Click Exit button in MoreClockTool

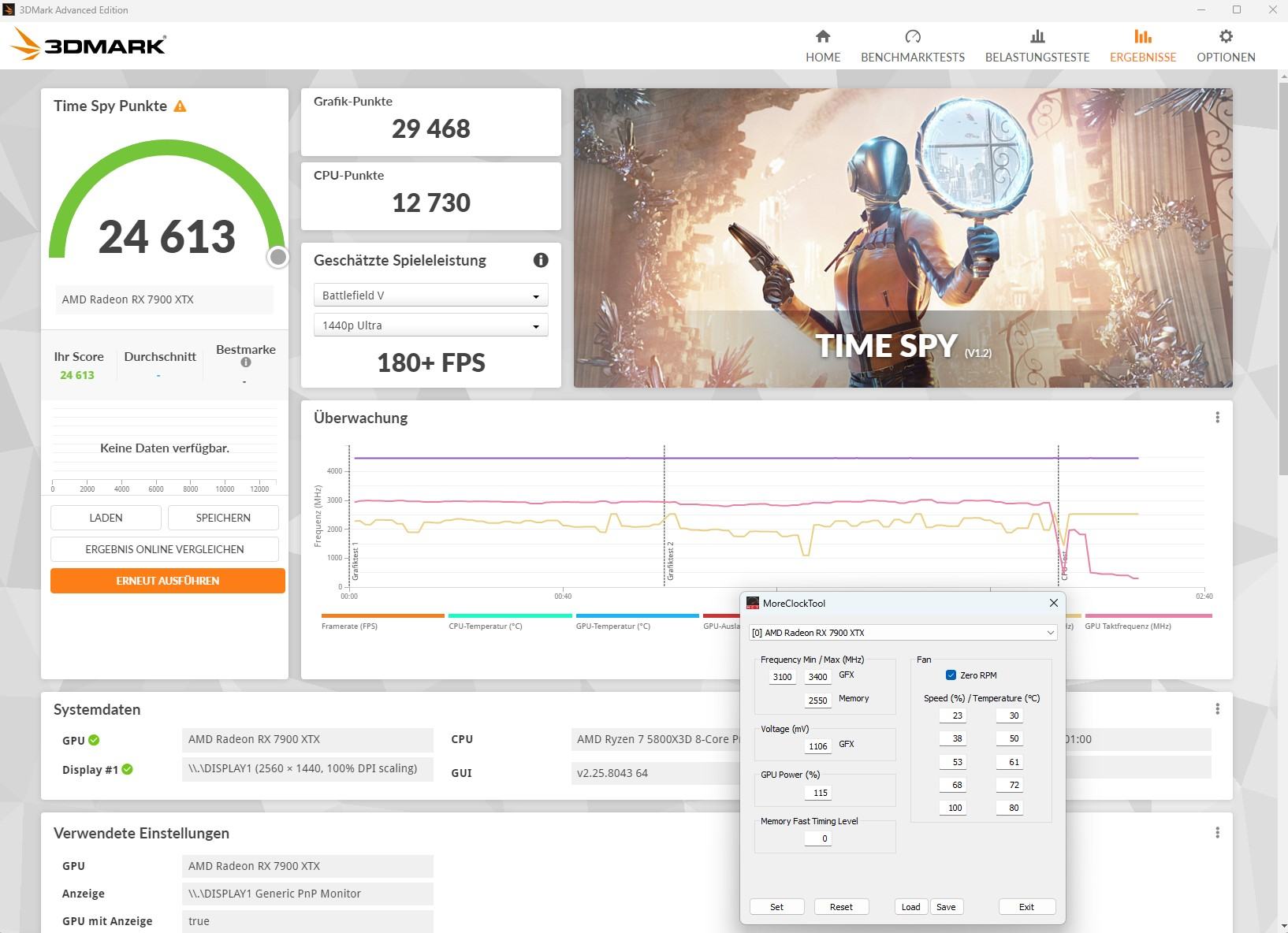click(x=1026, y=907)
